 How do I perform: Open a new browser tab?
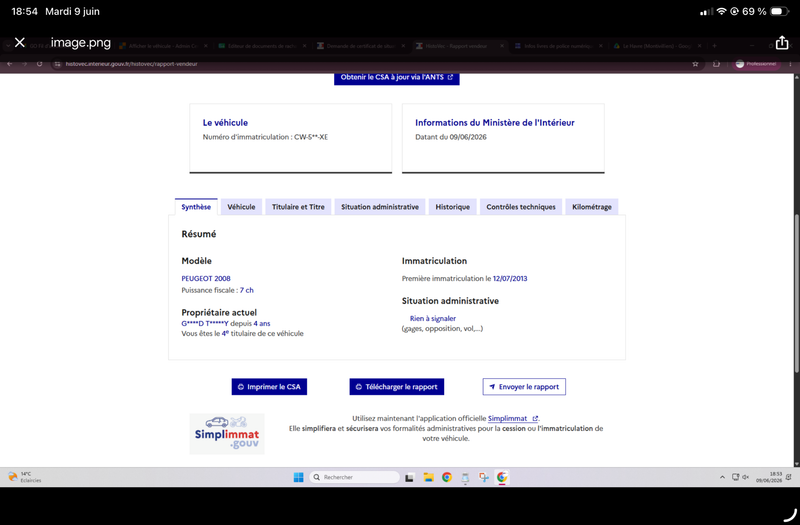(x=714, y=46)
